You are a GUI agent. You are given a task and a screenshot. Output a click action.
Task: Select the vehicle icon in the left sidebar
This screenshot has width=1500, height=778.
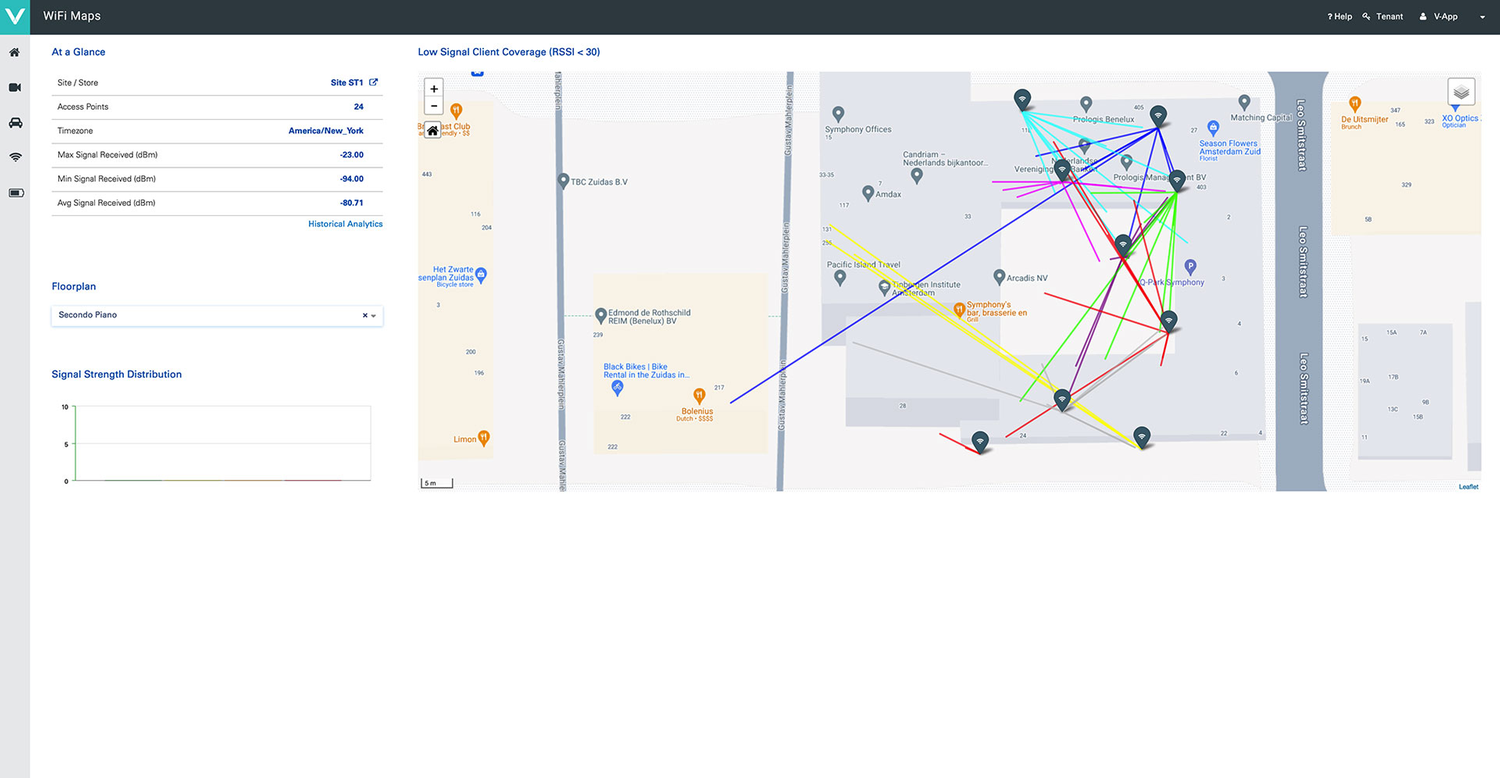(14, 122)
